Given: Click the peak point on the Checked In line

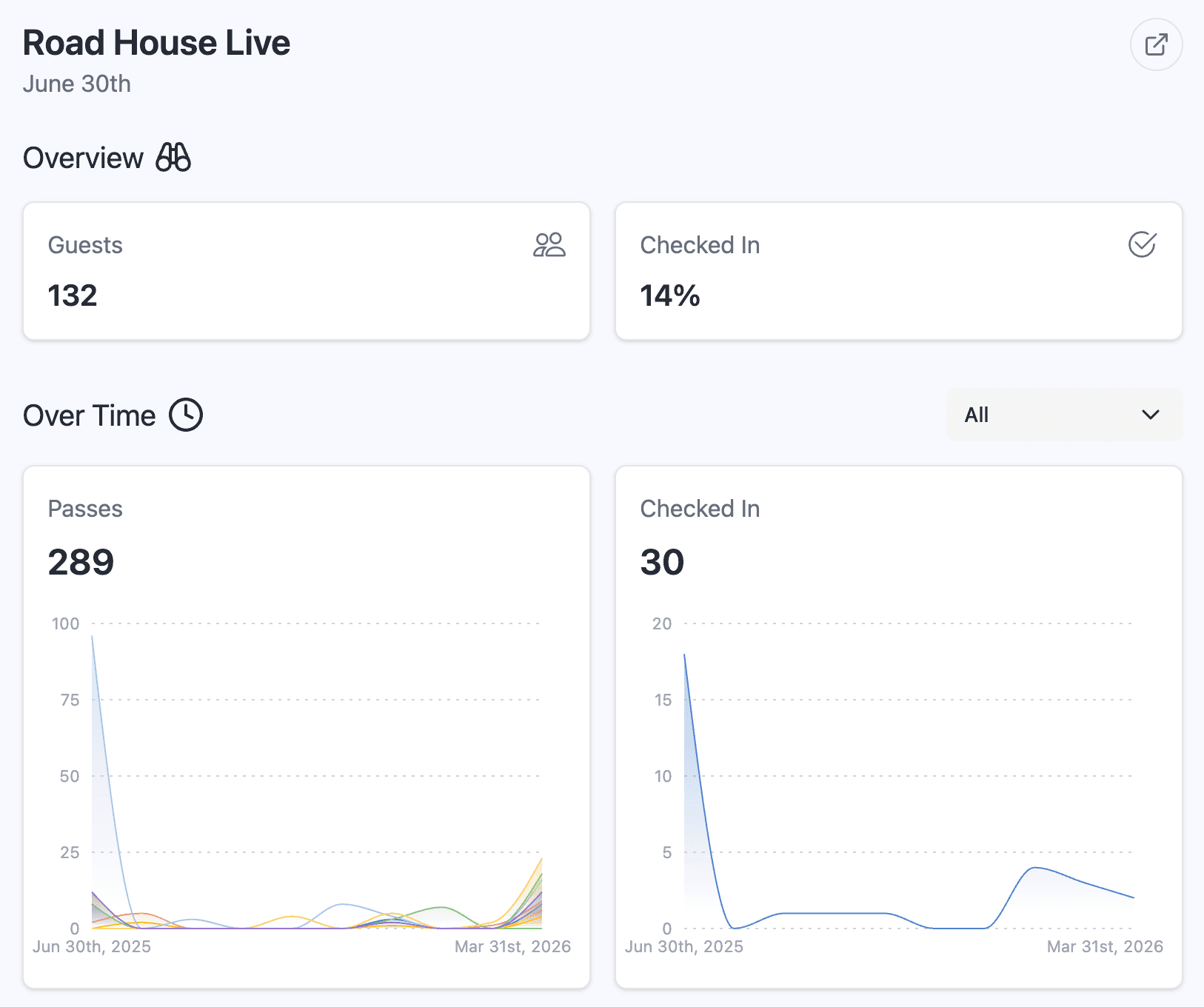Looking at the screenshot, I should [684, 655].
